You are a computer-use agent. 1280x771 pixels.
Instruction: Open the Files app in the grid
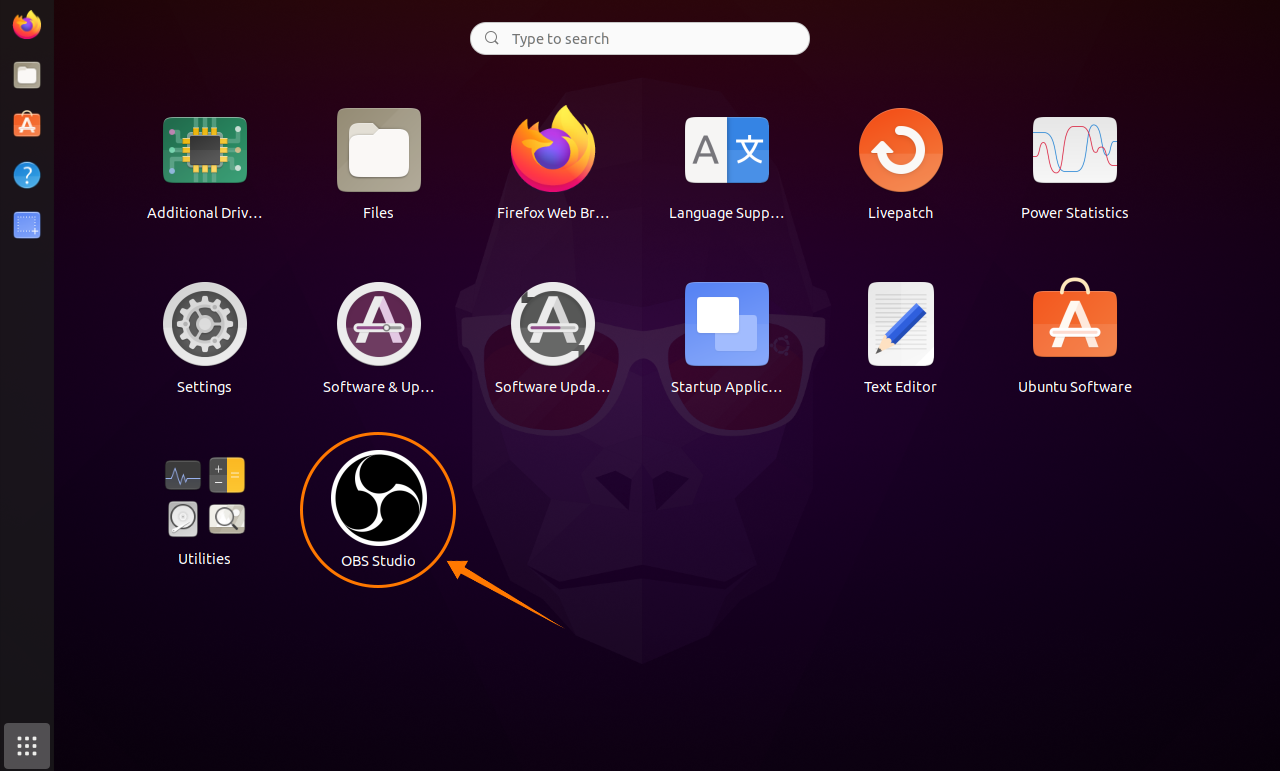point(379,150)
